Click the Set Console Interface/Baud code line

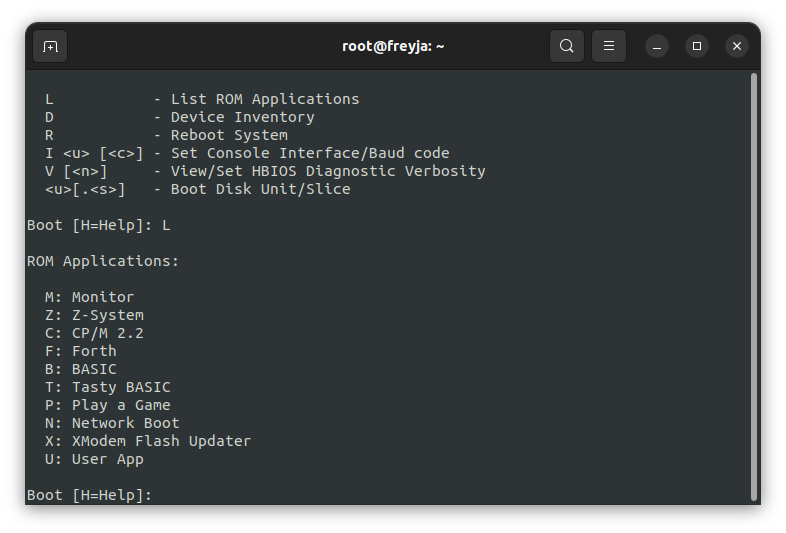247,153
